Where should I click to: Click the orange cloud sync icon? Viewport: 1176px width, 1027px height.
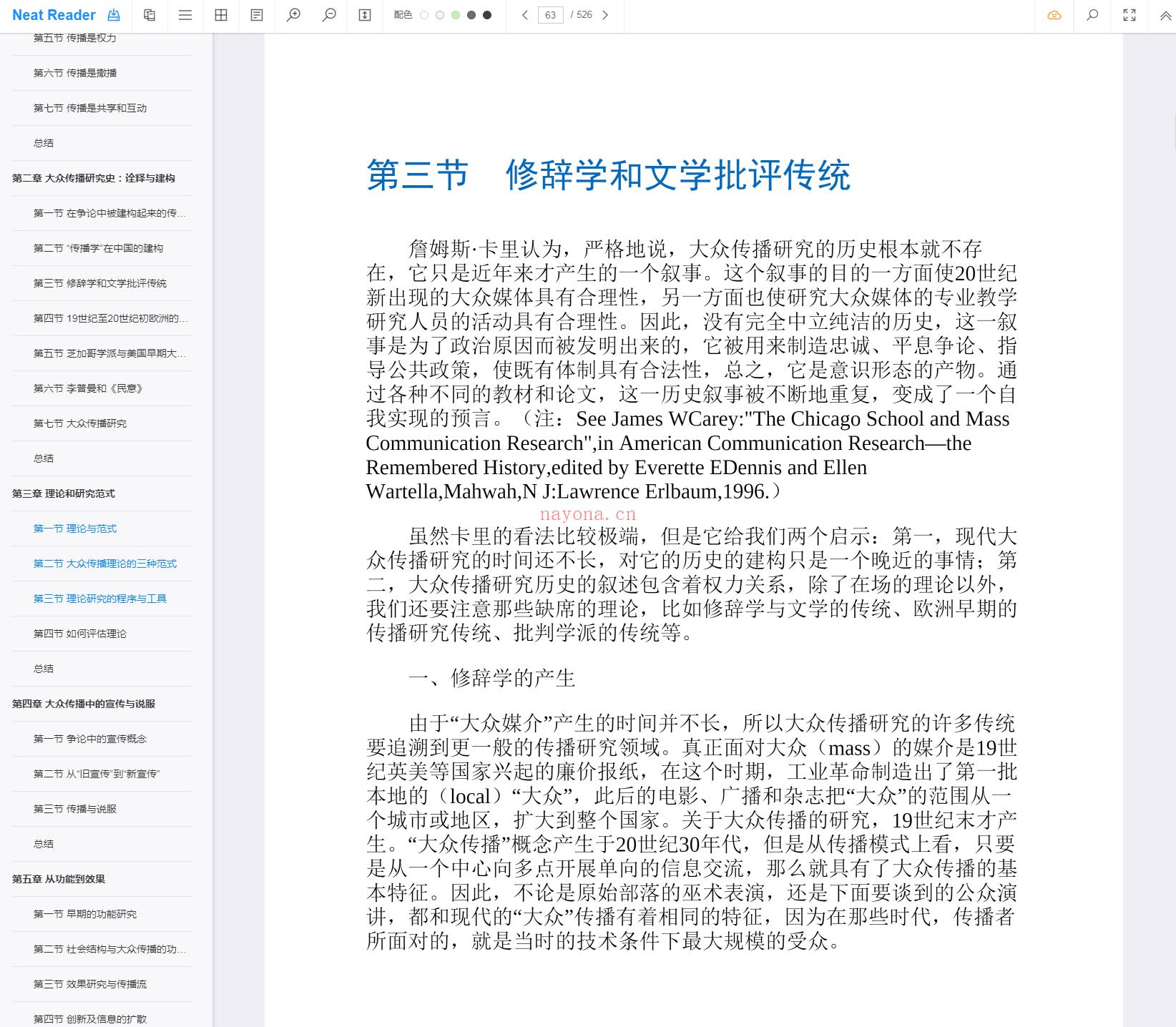(1054, 15)
